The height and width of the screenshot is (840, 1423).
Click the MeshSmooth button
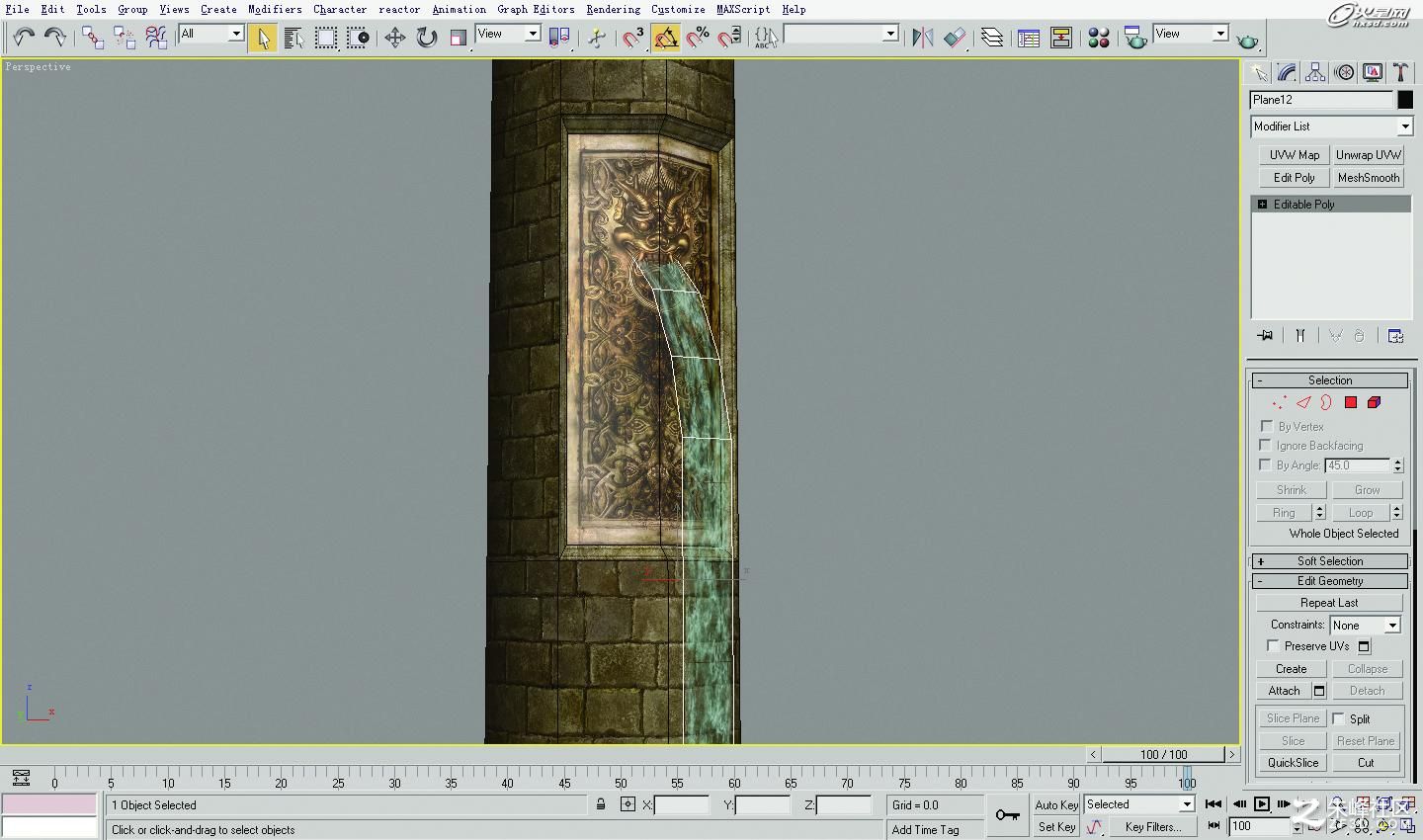(x=1369, y=178)
